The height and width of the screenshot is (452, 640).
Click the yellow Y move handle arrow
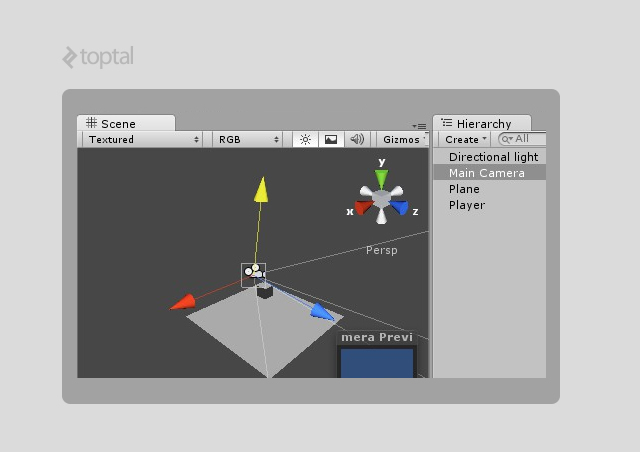coord(261,189)
